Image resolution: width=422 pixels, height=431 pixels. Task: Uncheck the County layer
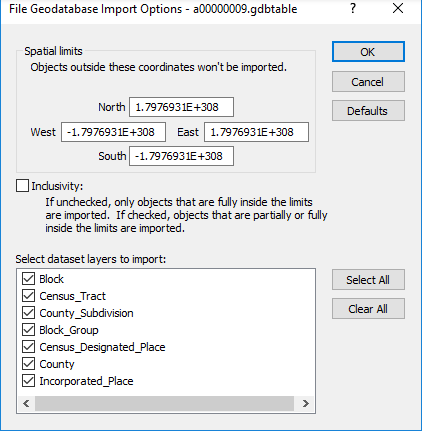click(28, 364)
